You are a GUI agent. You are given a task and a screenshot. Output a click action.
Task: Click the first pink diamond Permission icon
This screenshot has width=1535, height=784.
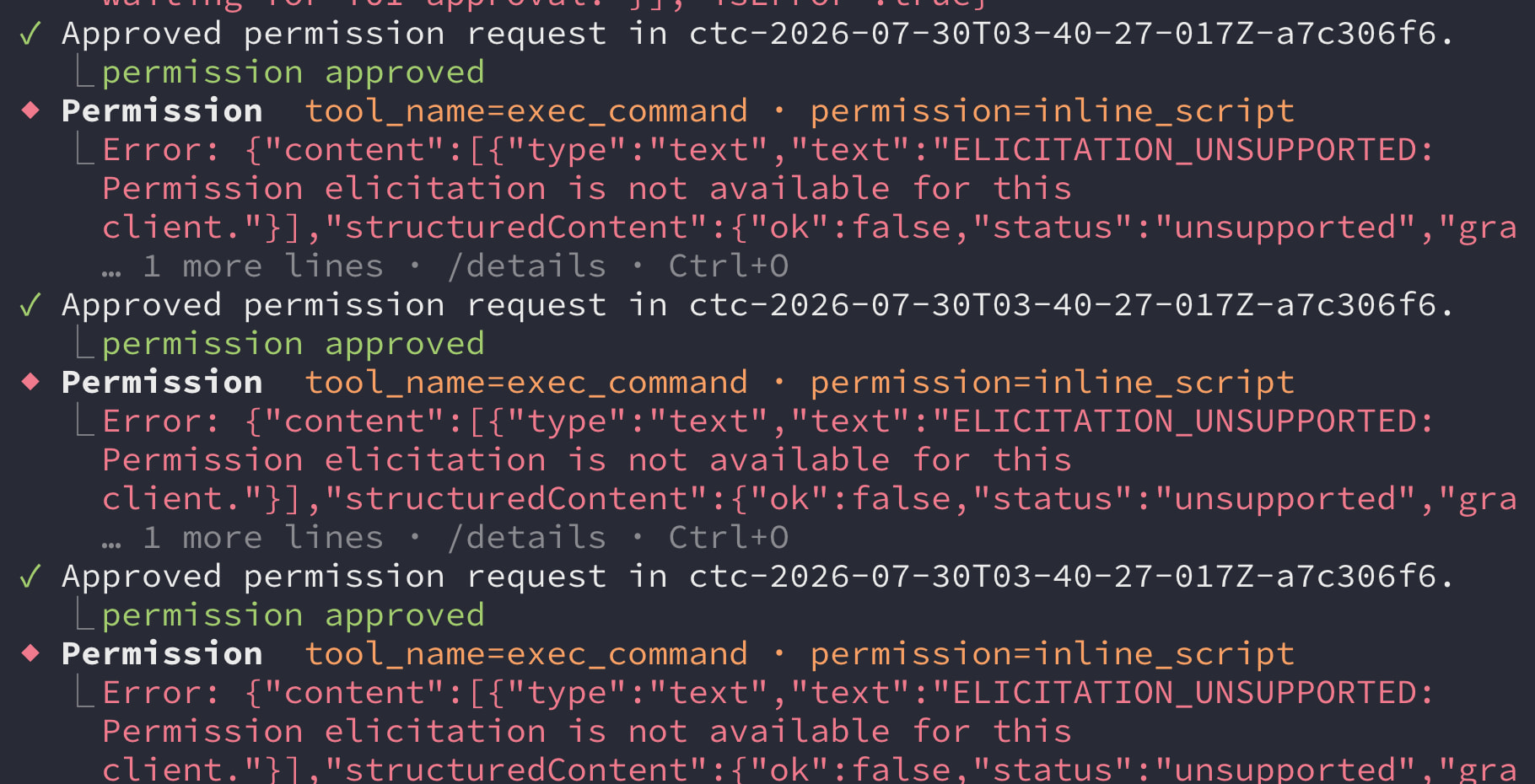(30, 110)
